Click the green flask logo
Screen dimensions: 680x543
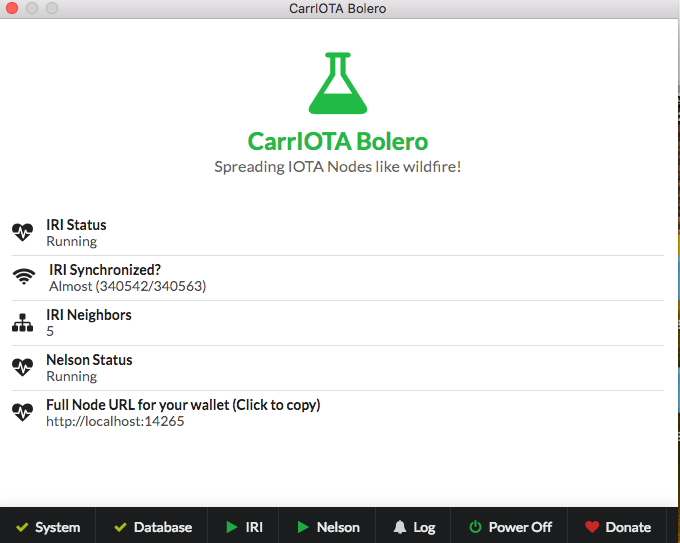(x=338, y=83)
